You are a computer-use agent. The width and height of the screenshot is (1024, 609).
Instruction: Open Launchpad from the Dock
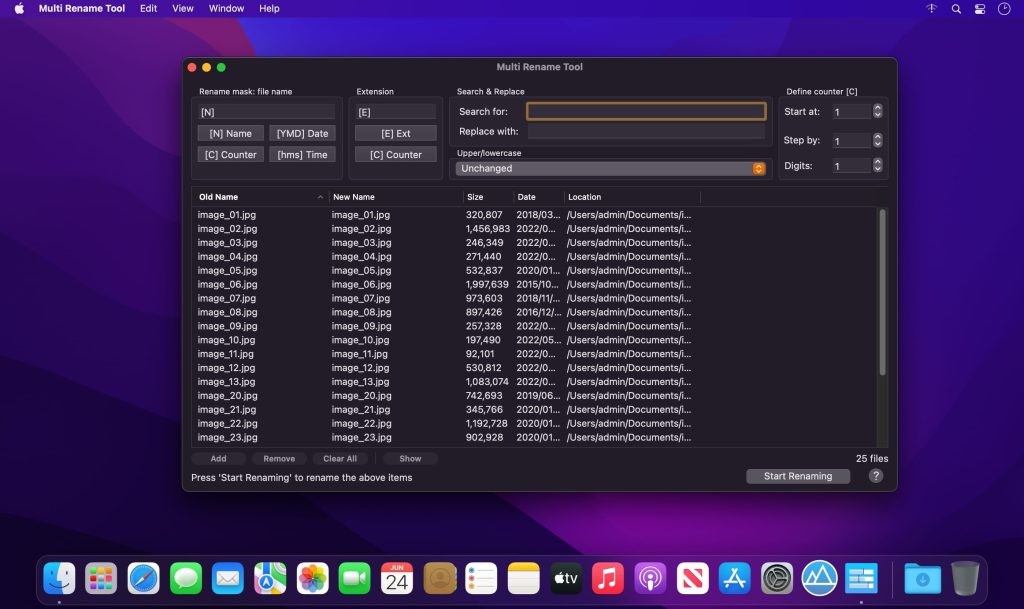pos(101,578)
